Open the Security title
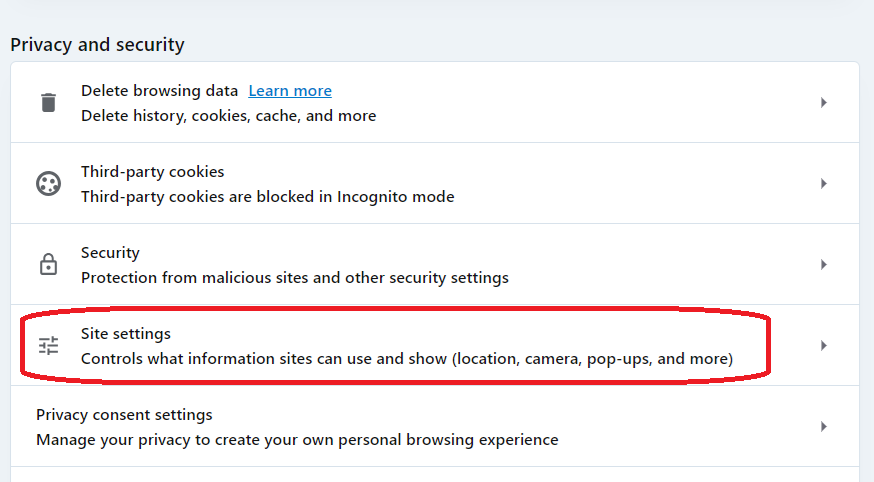The width and height of the screenshot is (874, 482). (110, 253)
